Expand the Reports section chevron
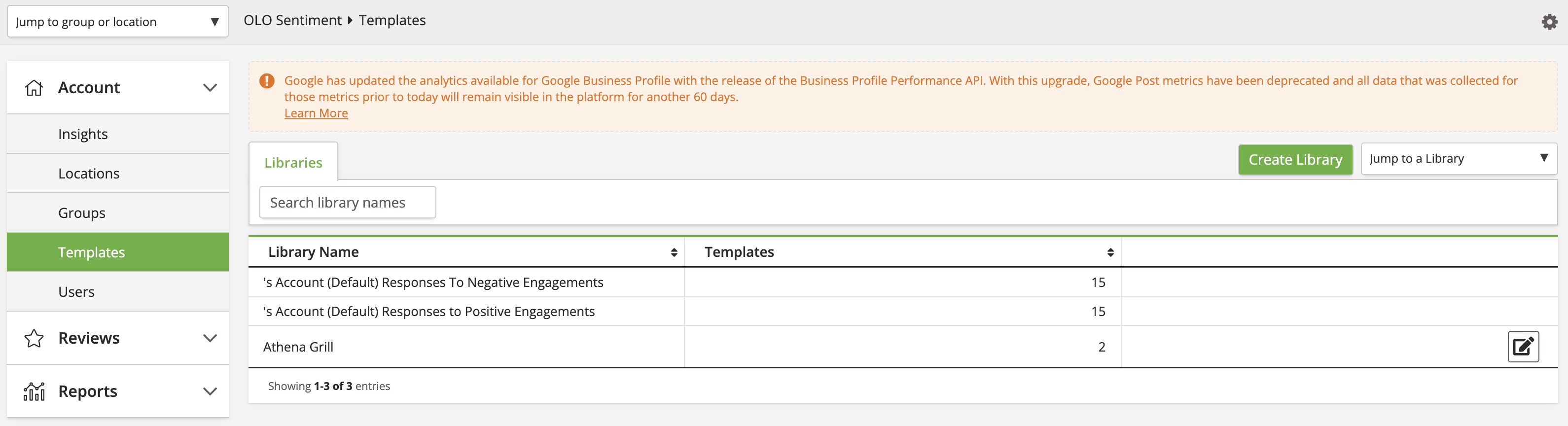 (x=210, y=391)
